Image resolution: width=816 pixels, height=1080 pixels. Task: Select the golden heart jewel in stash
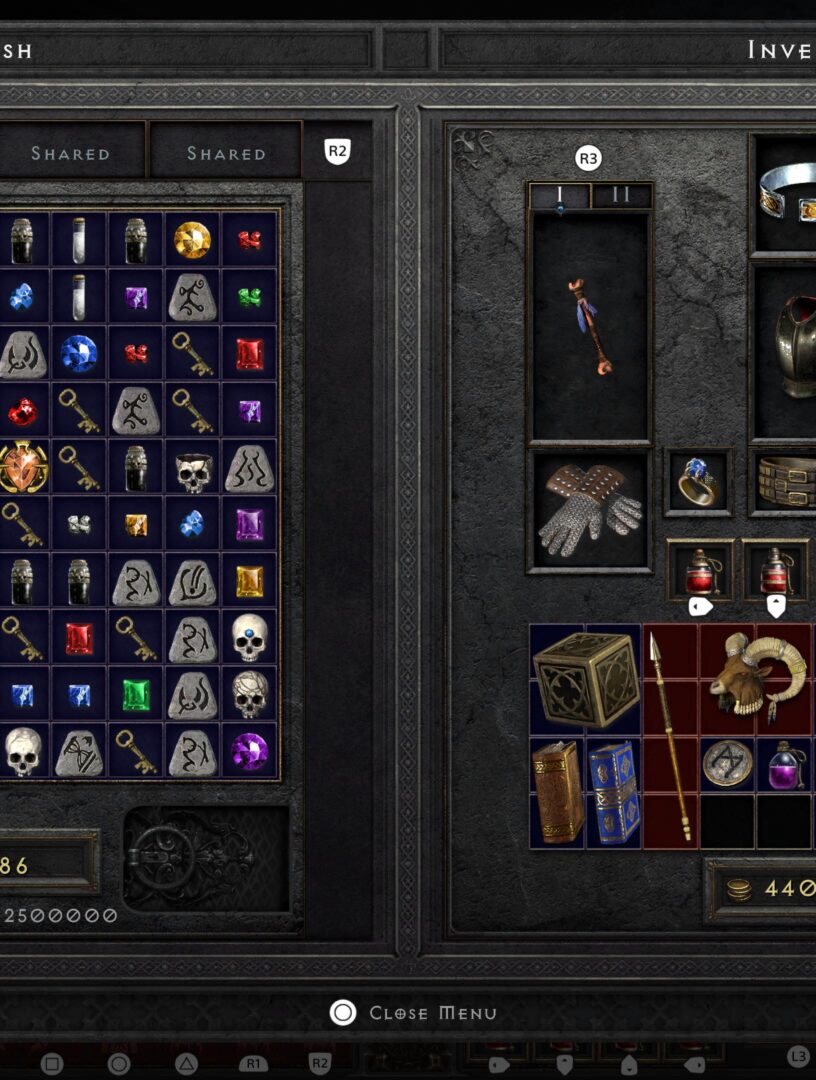(22, 467)
